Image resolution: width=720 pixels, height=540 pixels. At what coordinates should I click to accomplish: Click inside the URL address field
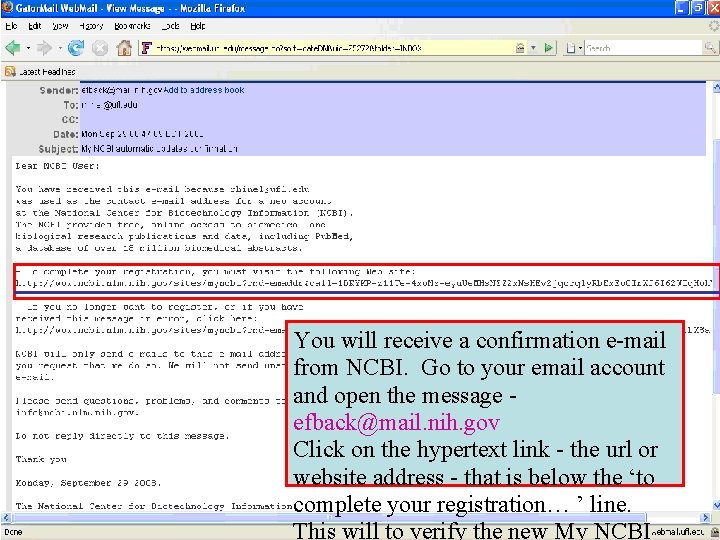coord(333,48)
